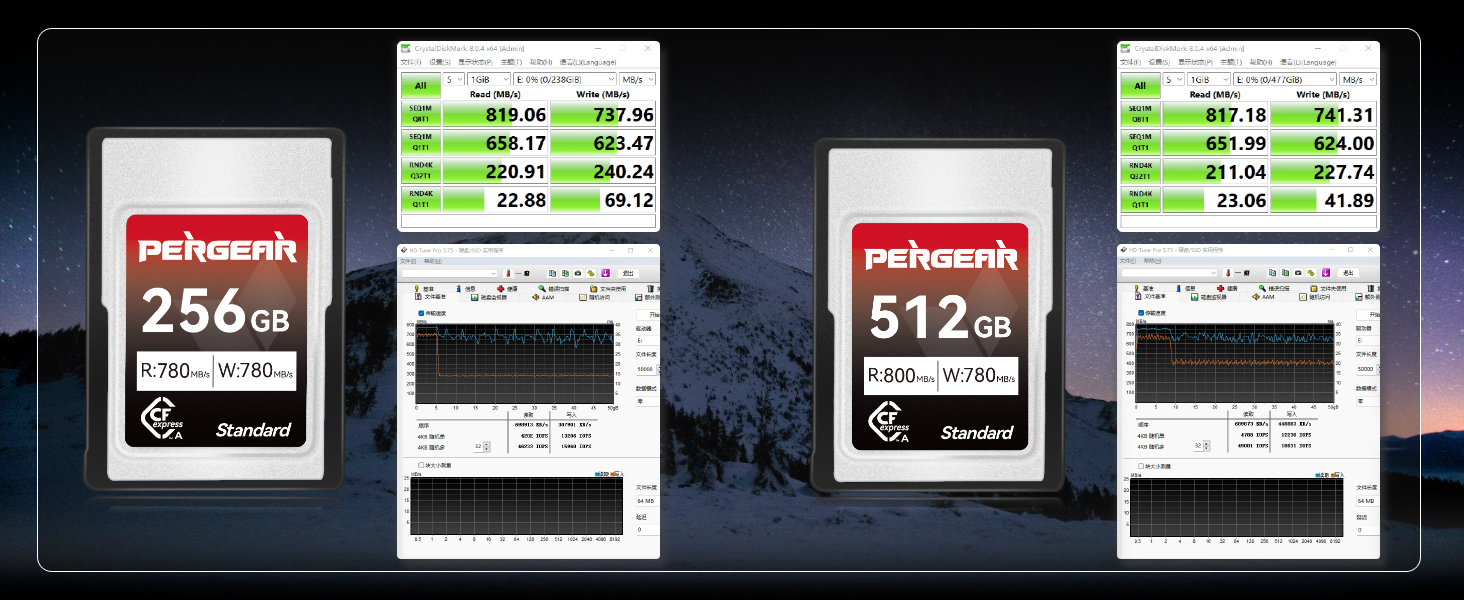Open 1GiB size dropdown in 477GiB CrystalDiskMark
Viewport: 1464px width, 600px height.
click(1209, 79)
